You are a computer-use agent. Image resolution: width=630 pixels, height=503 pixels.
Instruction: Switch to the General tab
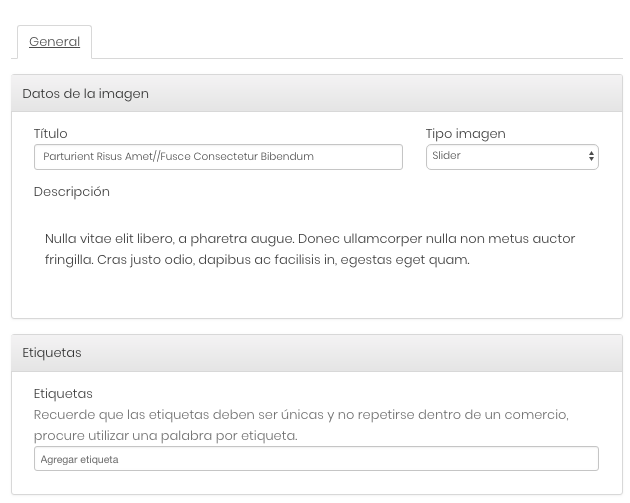coord(54,41)
